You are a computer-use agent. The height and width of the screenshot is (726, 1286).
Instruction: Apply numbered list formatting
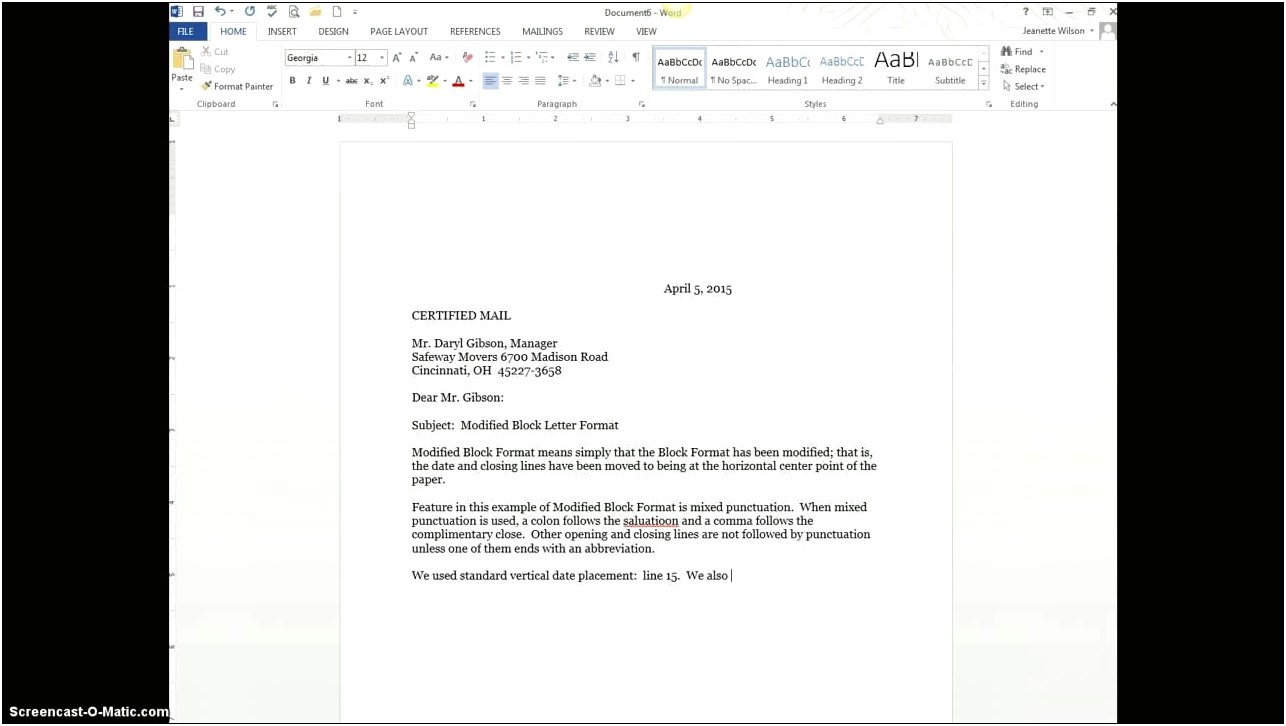pos(516,58)
